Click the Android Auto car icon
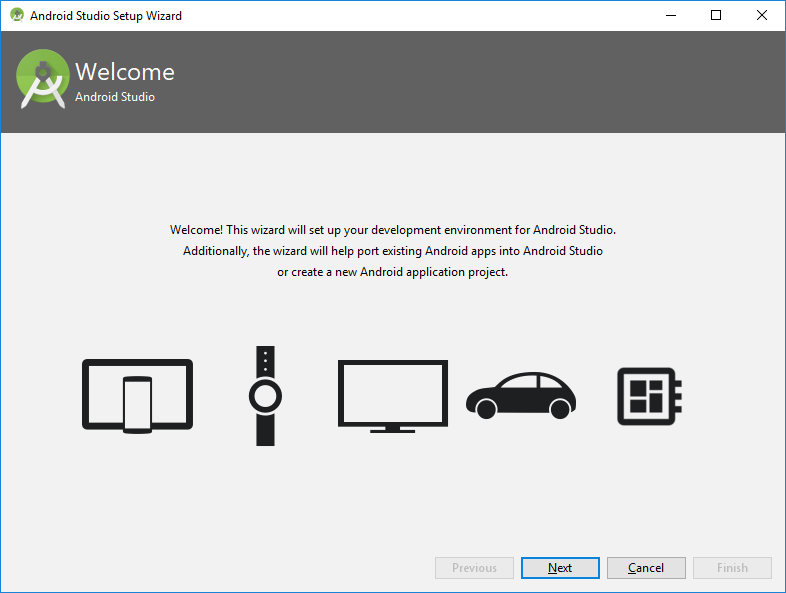The width and height of the screenshot is (786, 593). point(520,396)
